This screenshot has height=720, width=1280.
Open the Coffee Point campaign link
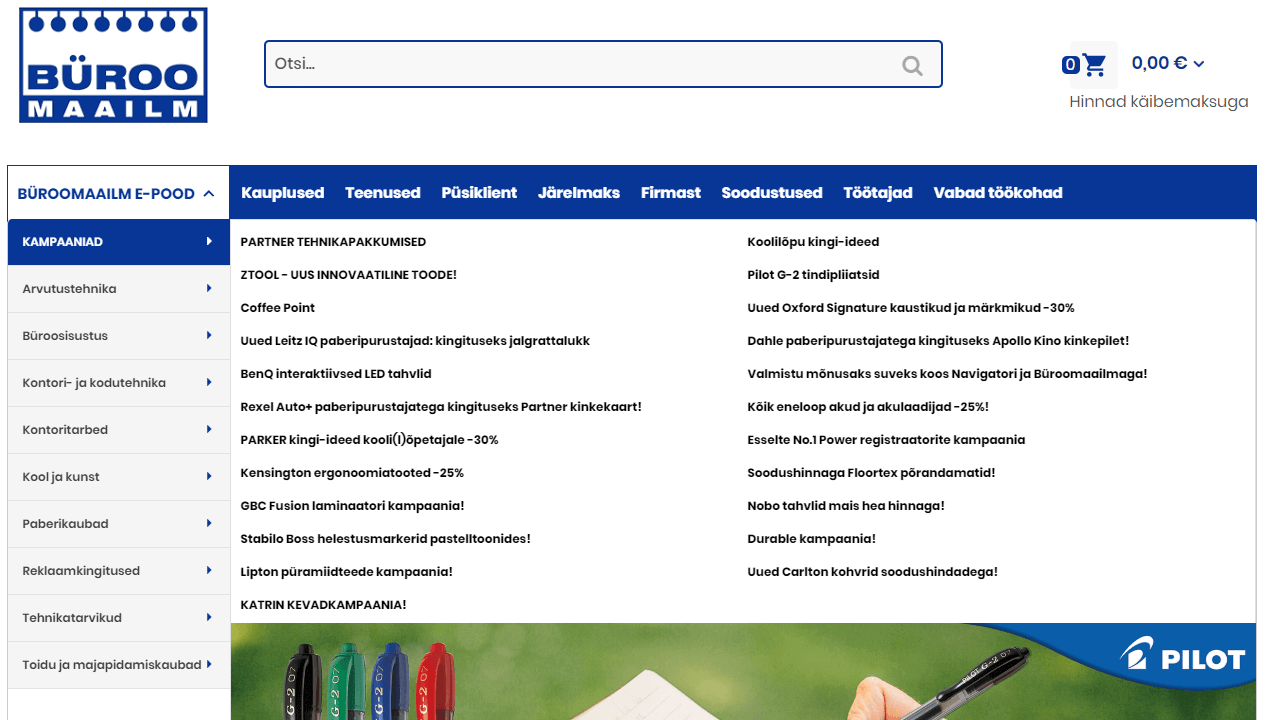click(x=278, y=308)
